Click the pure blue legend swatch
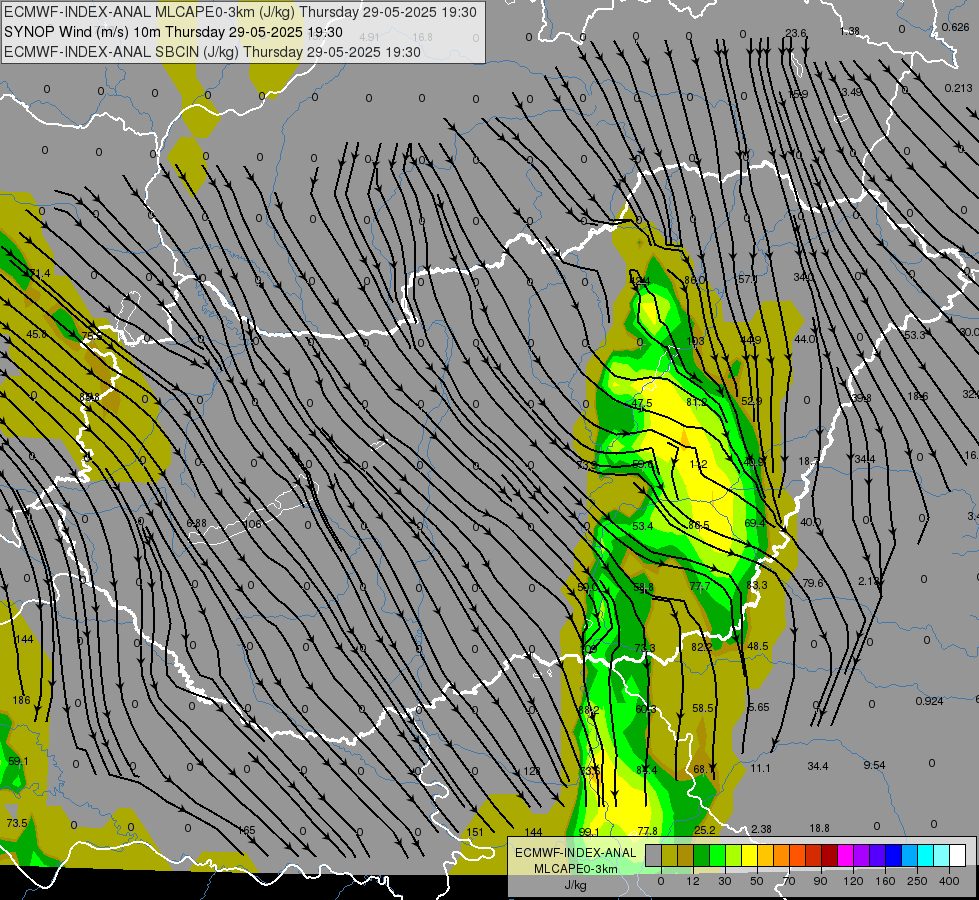Image resolution: width=979 pixels, height=900 pixels. coord(893,855)
